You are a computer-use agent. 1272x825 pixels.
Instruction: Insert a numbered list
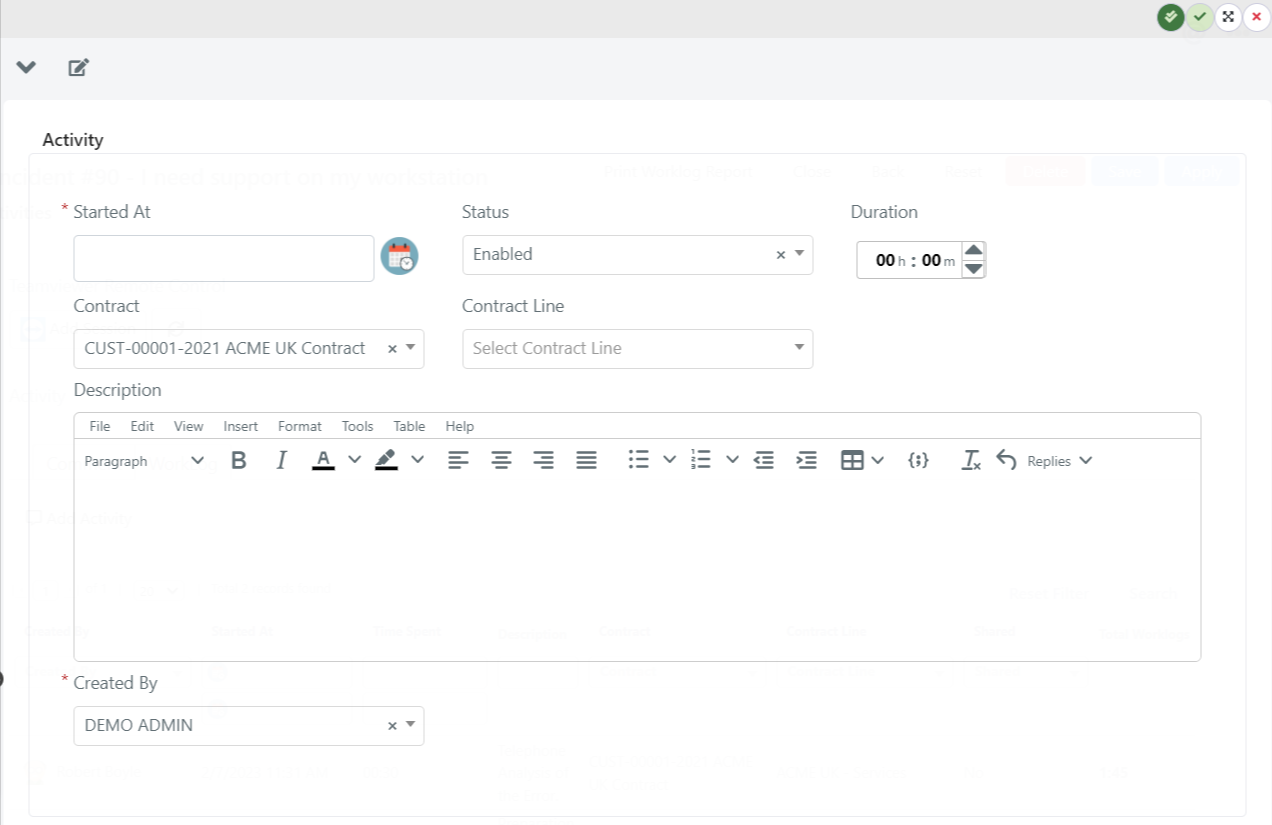pos(701,460)
